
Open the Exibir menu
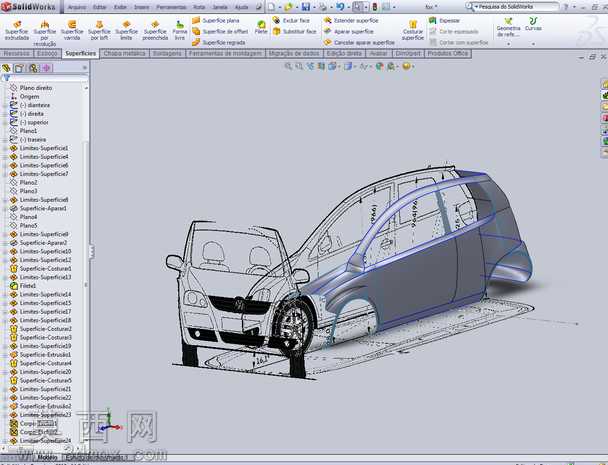pyautogui.click(x=120, y=7)
